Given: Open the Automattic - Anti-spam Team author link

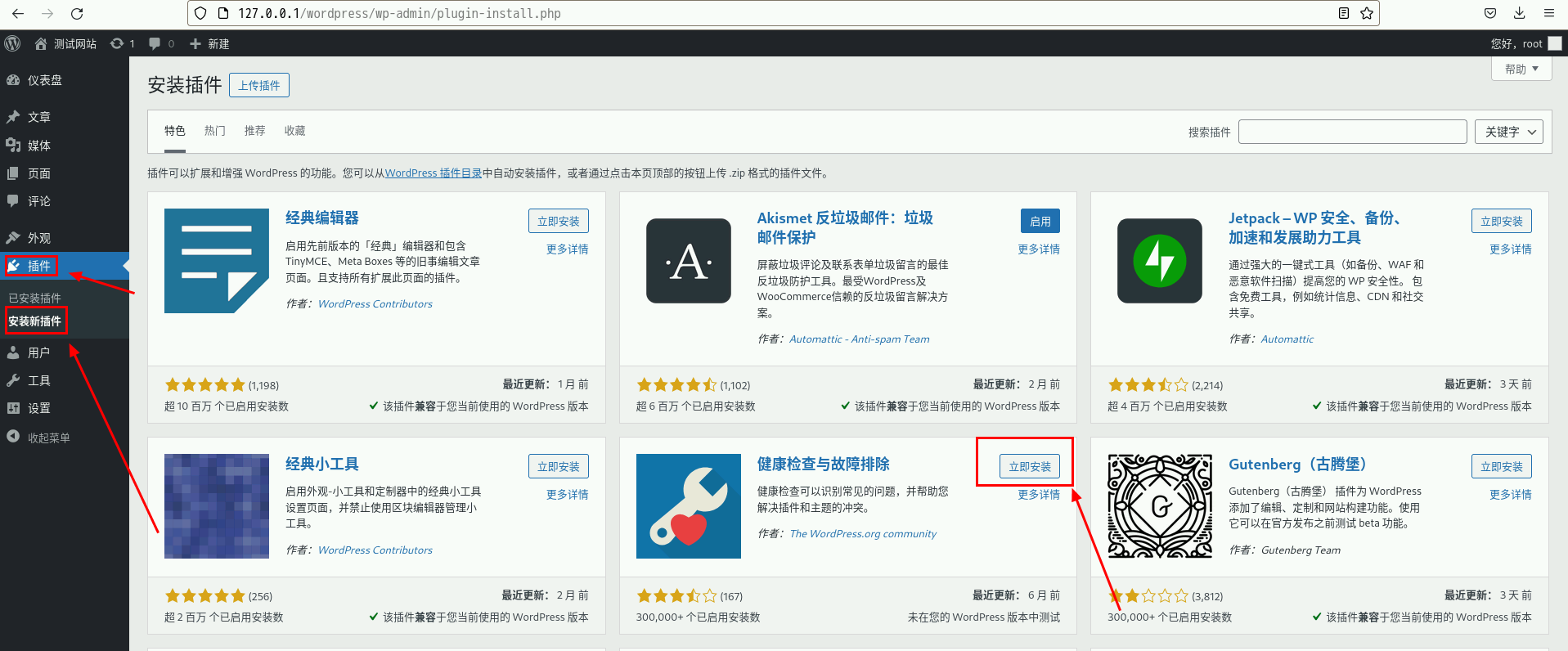Looking at the screenshot, I should pyautogui.click(x=860, y=339).
